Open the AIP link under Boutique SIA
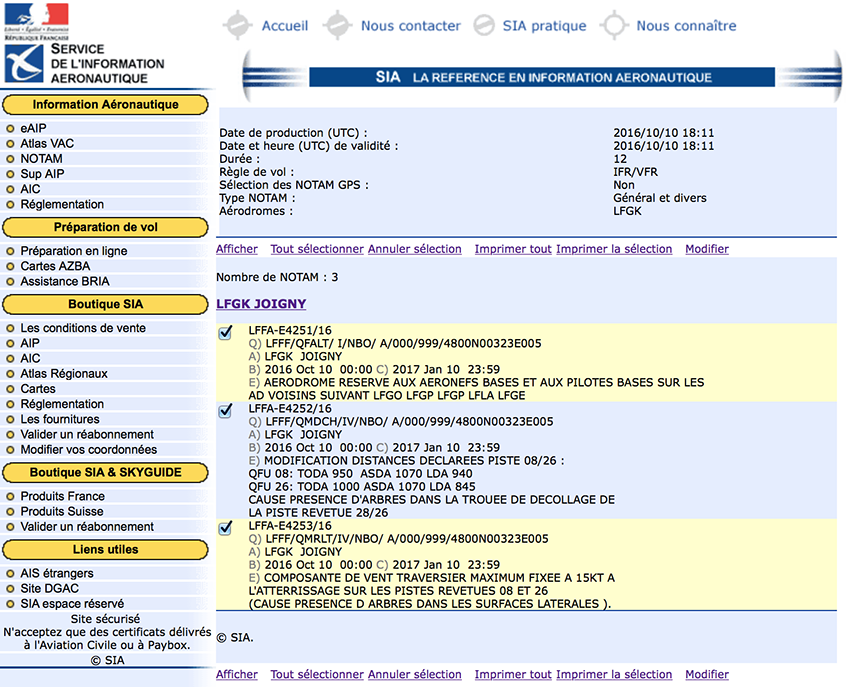Screen dimensions: 850x687 (x=30, y=343)
